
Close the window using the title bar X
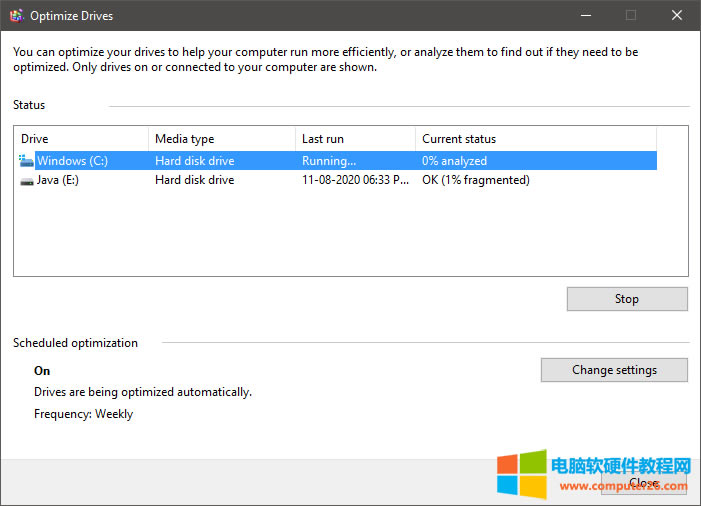[x=677, y=15]
